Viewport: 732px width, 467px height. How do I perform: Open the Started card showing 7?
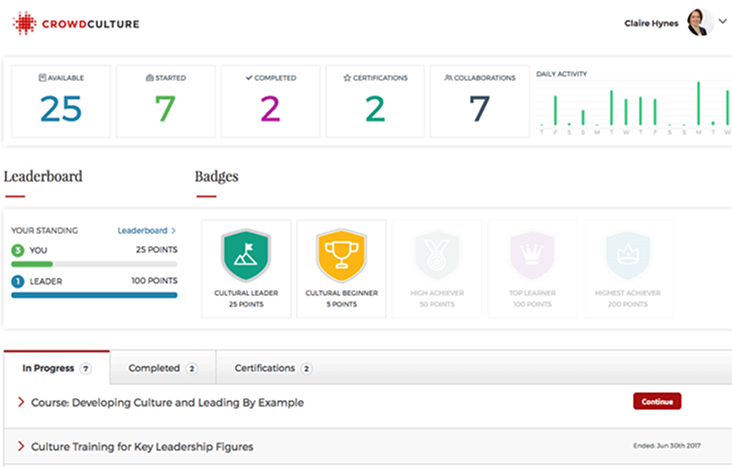click(x=166, y=101)
